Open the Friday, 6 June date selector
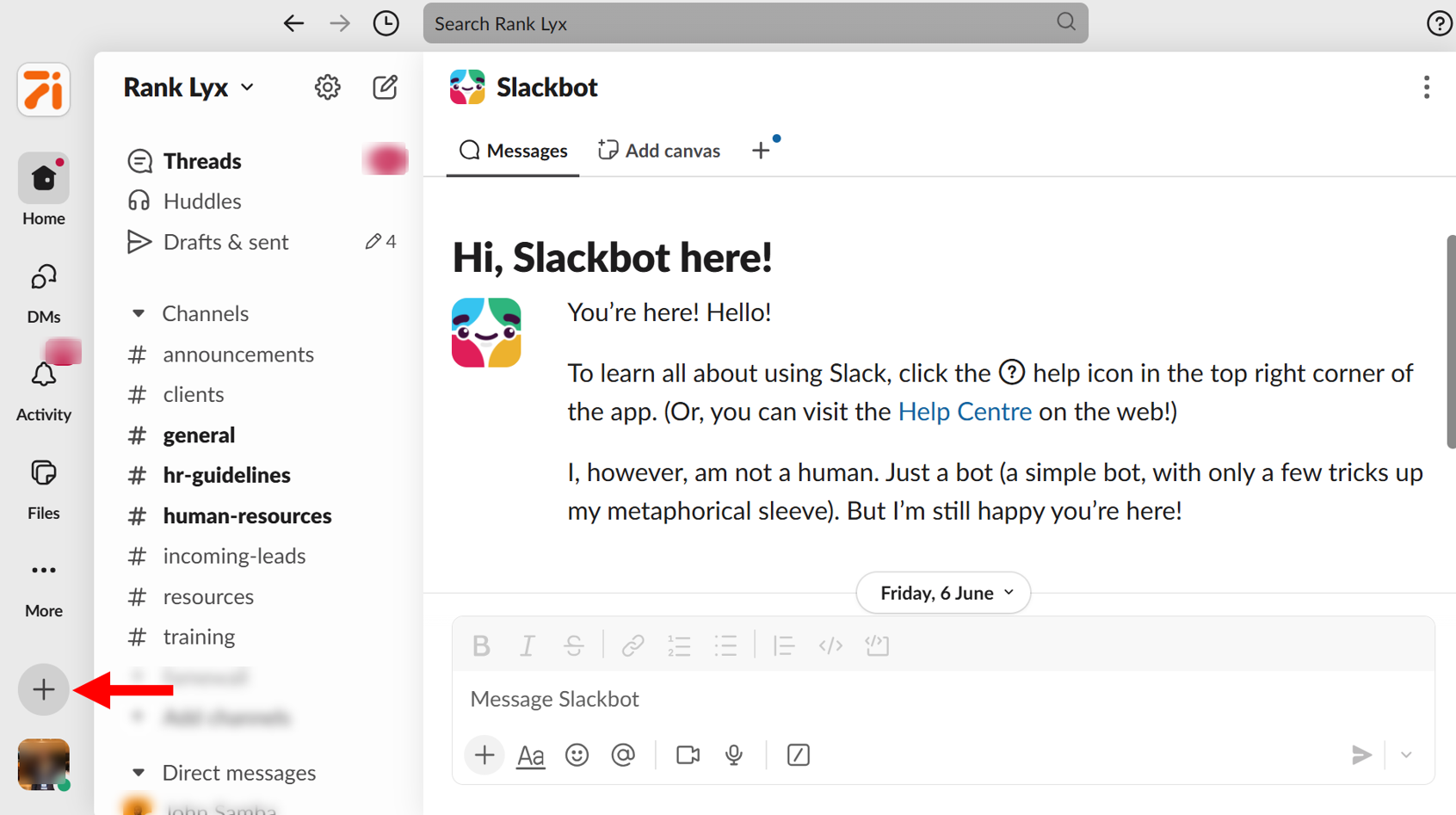This screenshot has width=1456, height=815. (942, 592)
